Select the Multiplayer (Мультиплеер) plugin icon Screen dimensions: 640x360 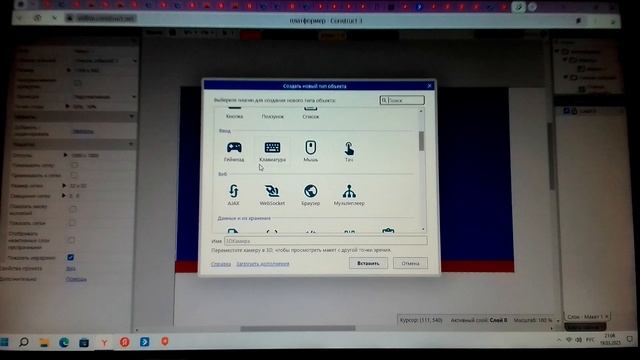tap(349, 191)
